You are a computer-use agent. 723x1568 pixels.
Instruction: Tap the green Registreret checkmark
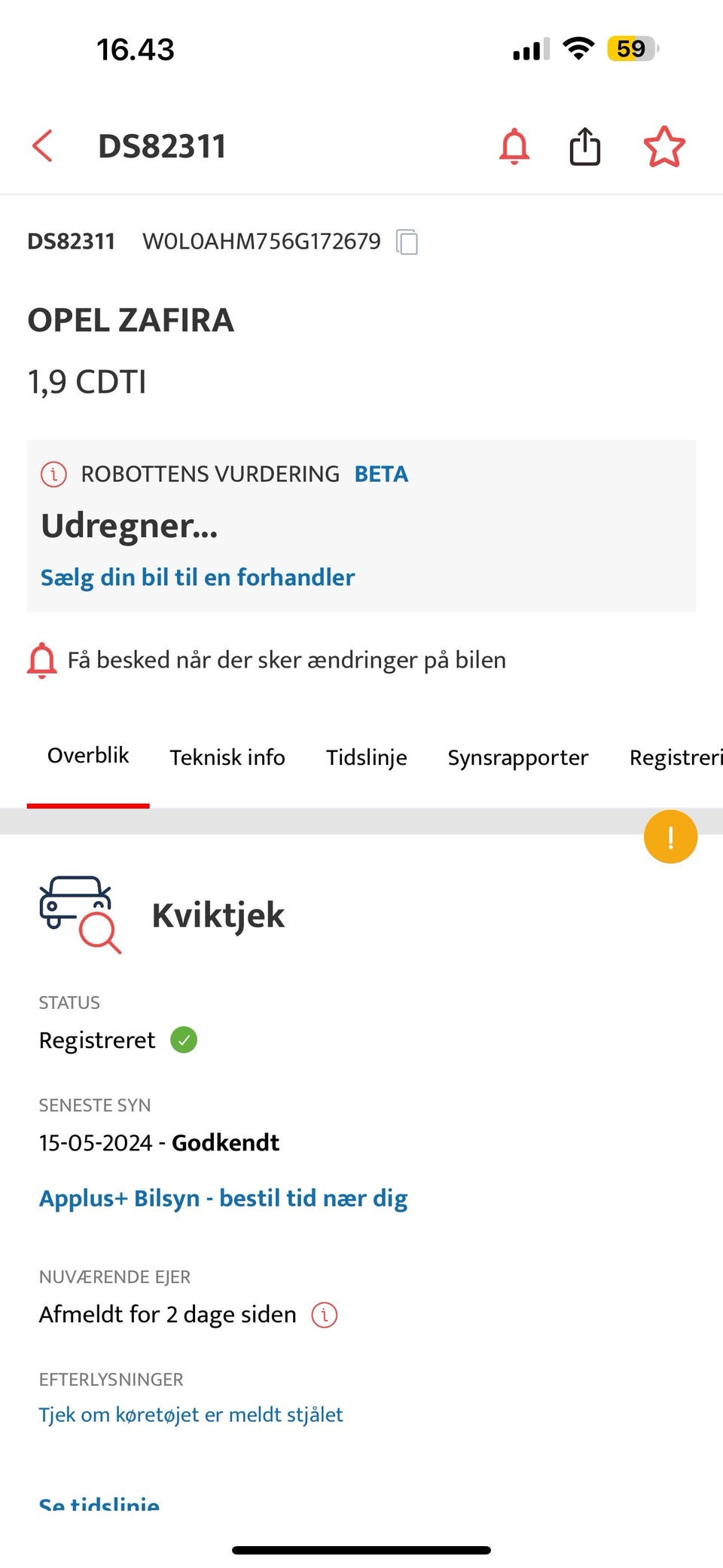[184, 1040]
